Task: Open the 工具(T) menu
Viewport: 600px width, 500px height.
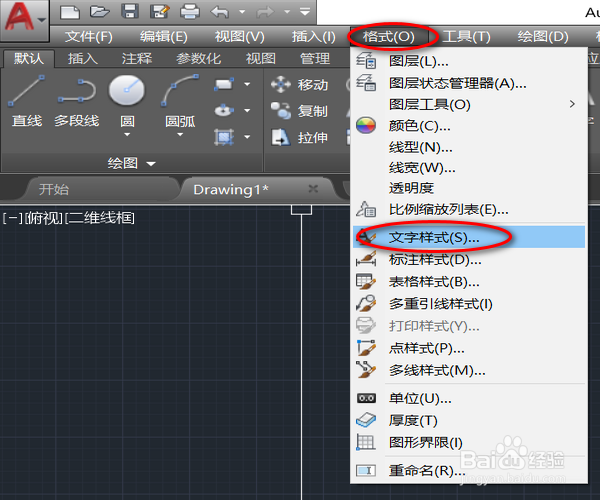Action: coord(466,37)
